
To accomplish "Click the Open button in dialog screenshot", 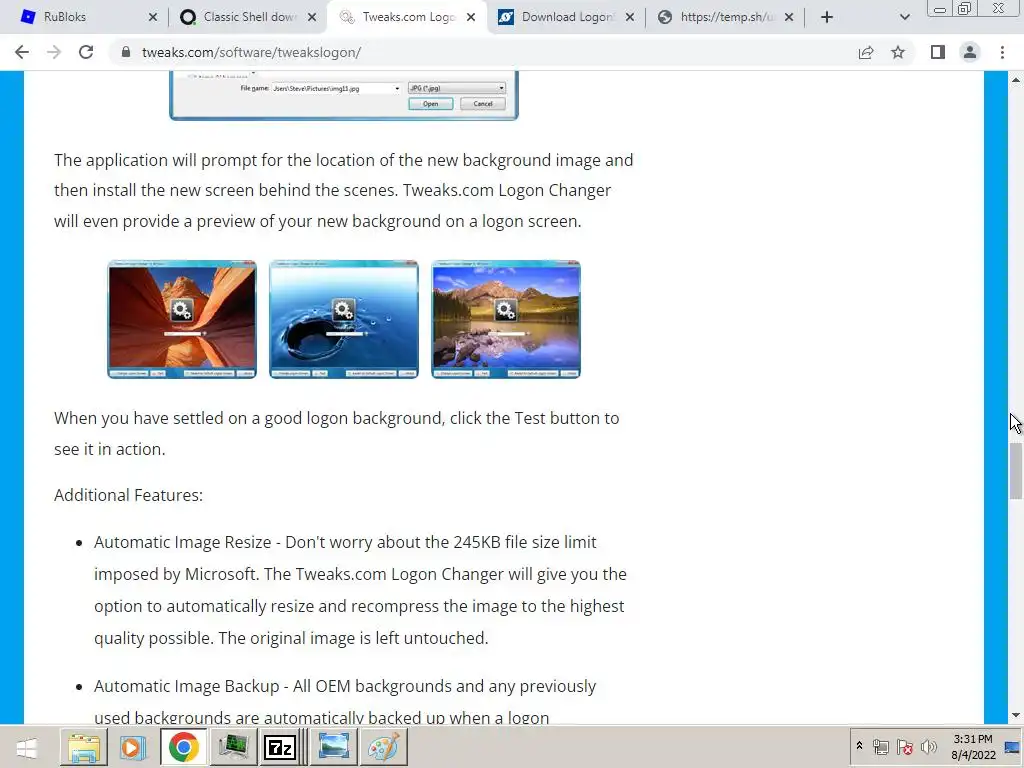I will click(x=430, y=104).
